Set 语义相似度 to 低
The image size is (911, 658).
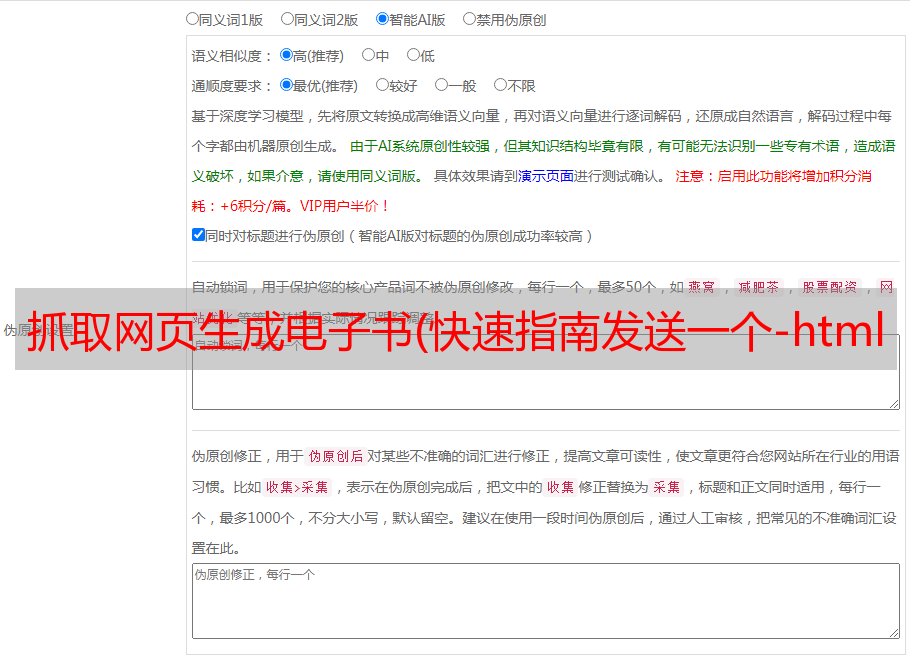tap(413, 55)
